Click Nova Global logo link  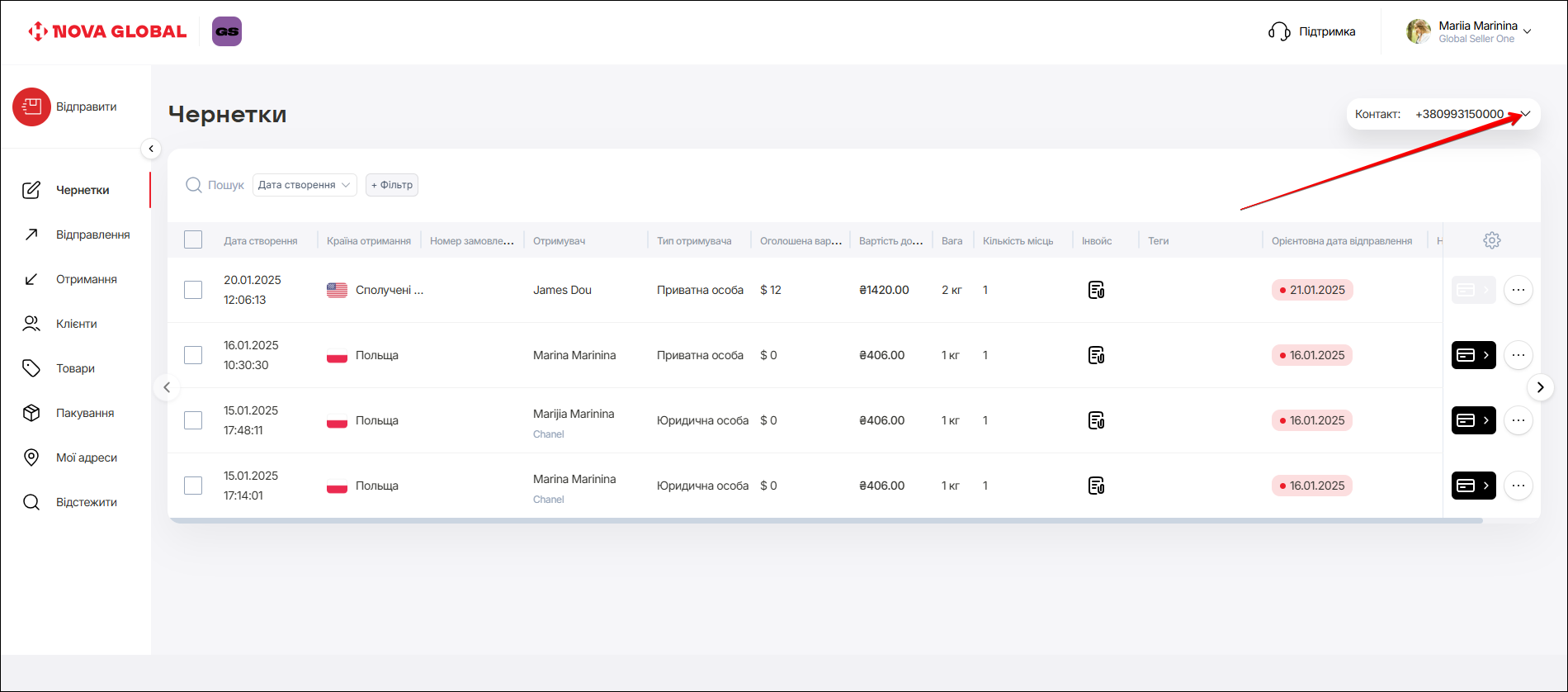pos(107,31)
